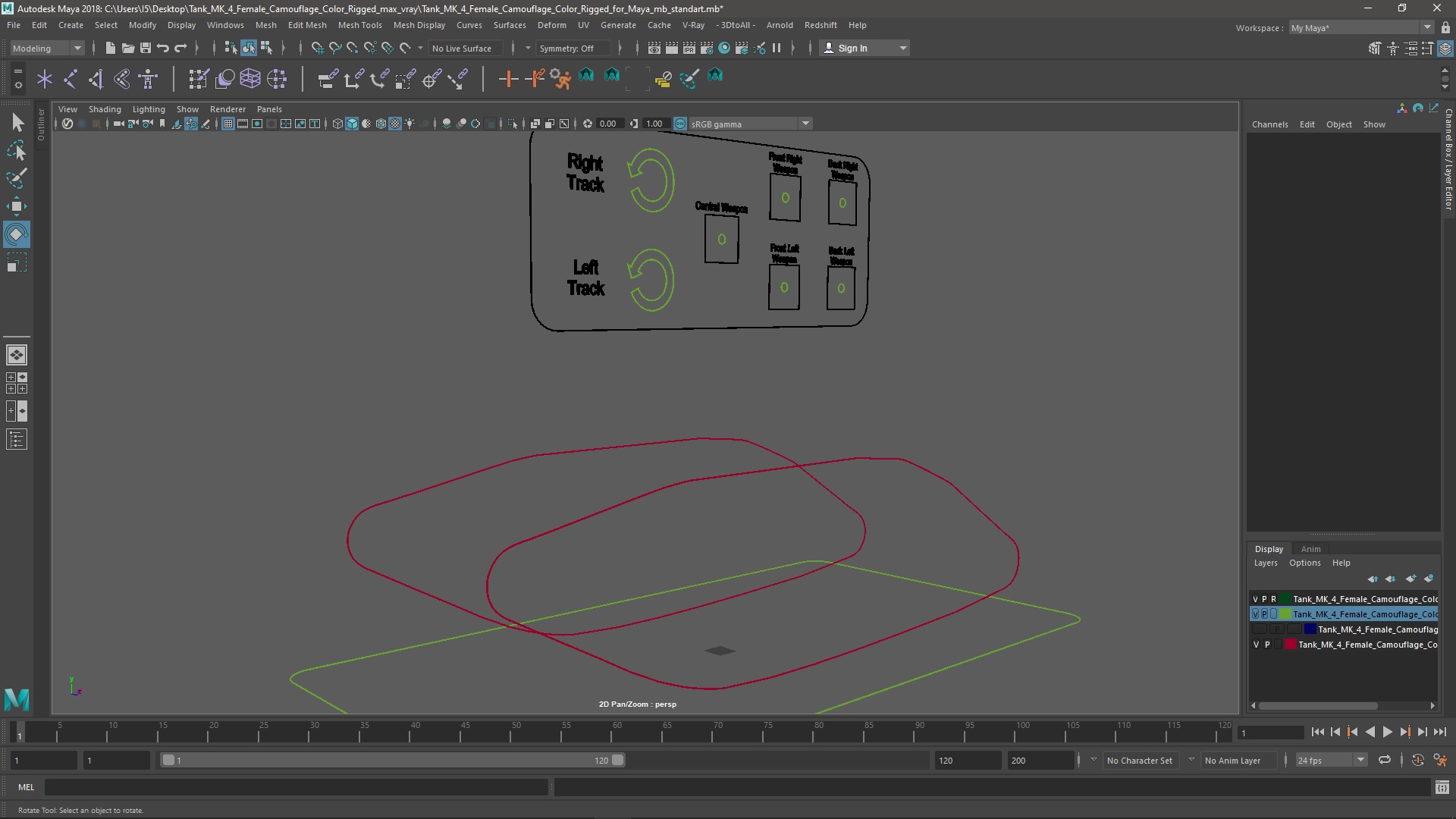This screenshot has width=1456, height=819.
Task: Open the Render View clapperboard icon
Action: click(x=654, y=48)
